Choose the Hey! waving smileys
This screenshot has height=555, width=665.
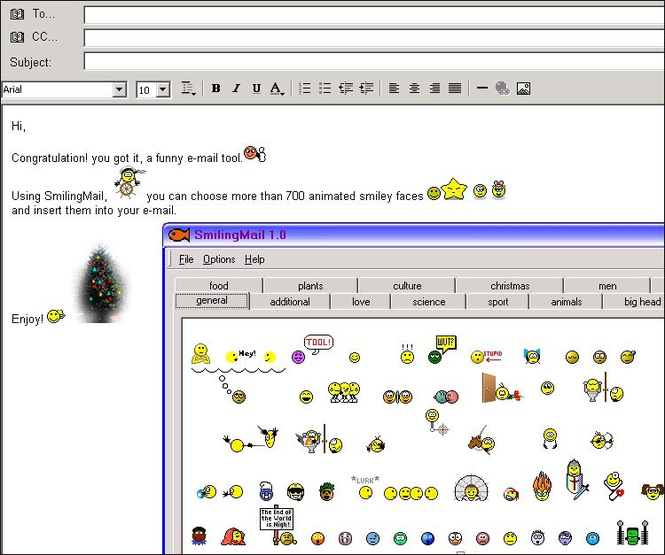coord(250,357)
